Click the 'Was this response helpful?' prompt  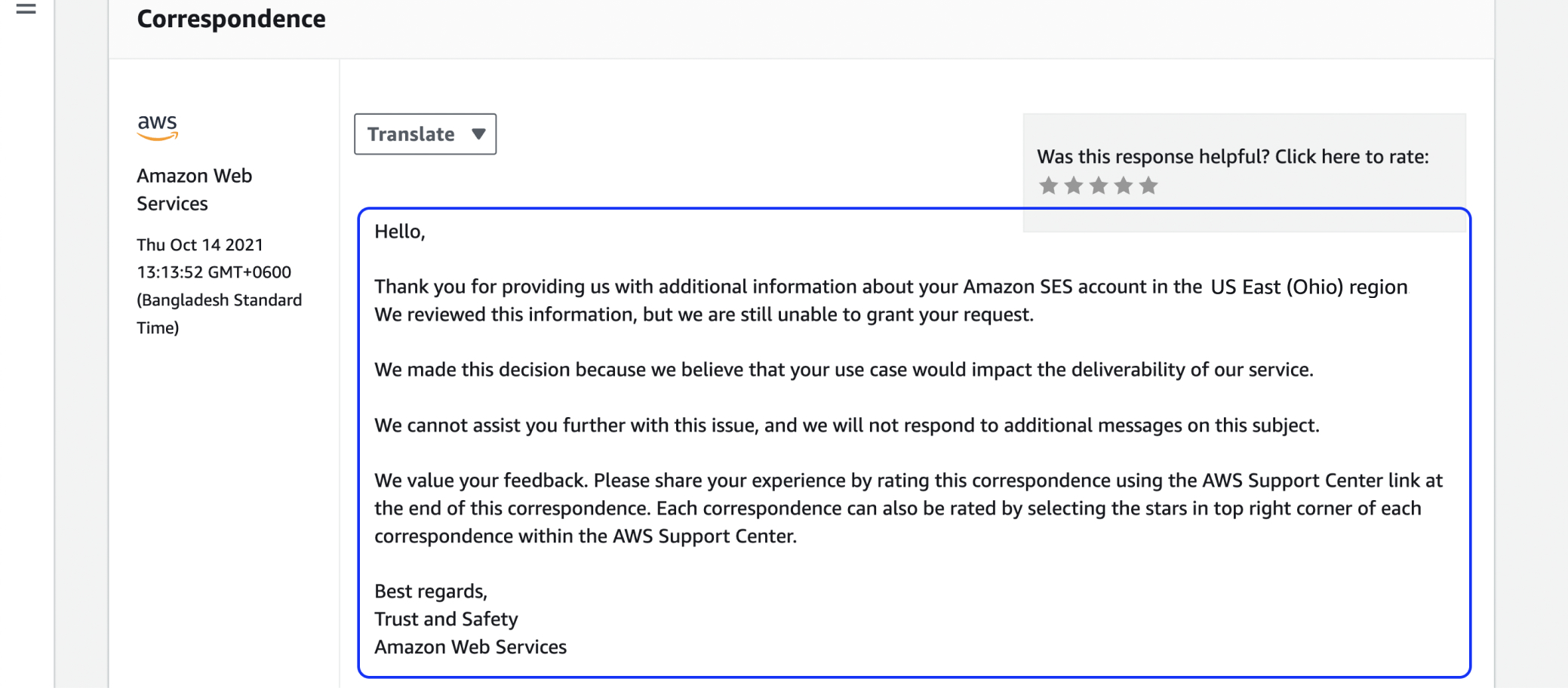coord(1232,157)
